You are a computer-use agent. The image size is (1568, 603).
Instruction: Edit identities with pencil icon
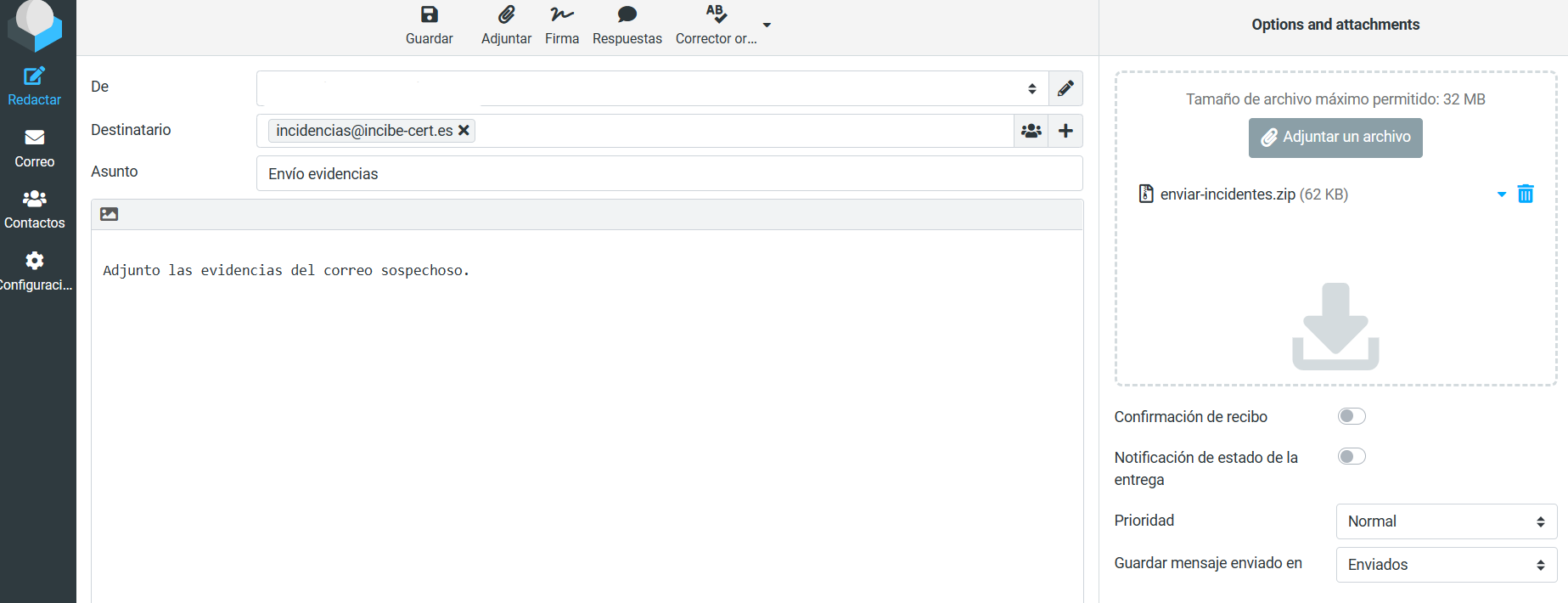(x=1065, y=88)
